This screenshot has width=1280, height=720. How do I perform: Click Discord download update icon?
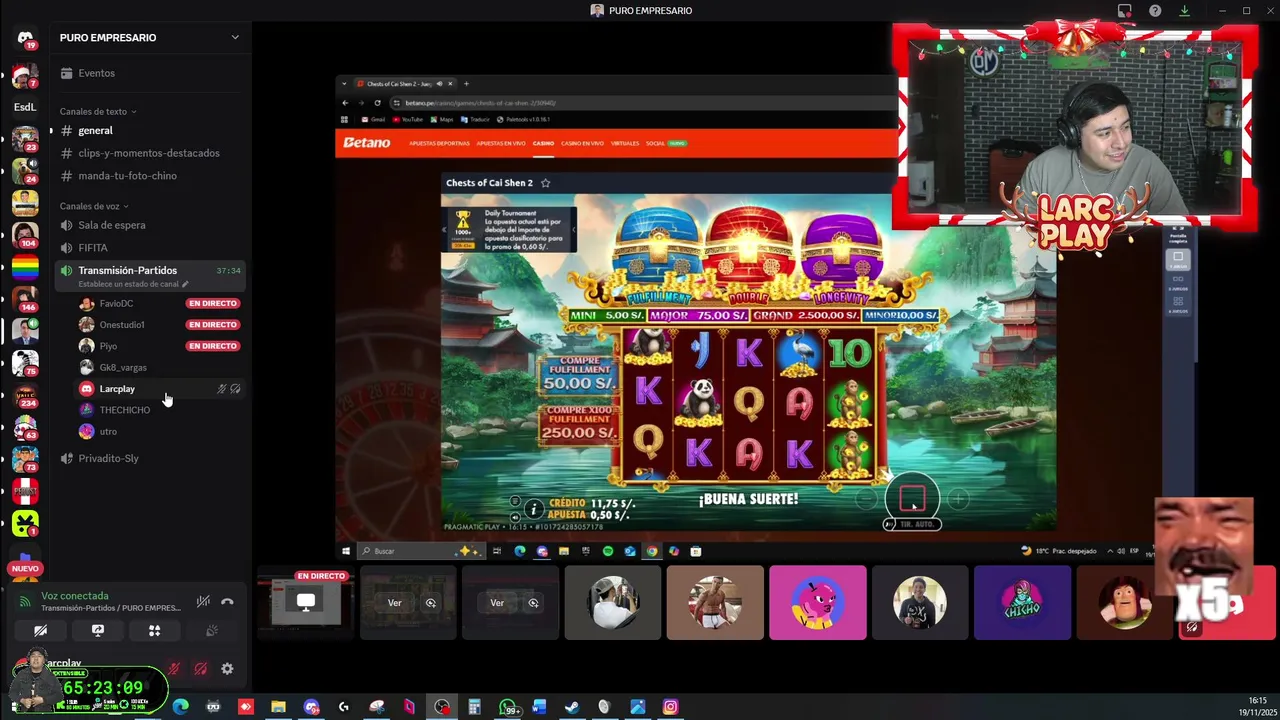coord(1184,11)
